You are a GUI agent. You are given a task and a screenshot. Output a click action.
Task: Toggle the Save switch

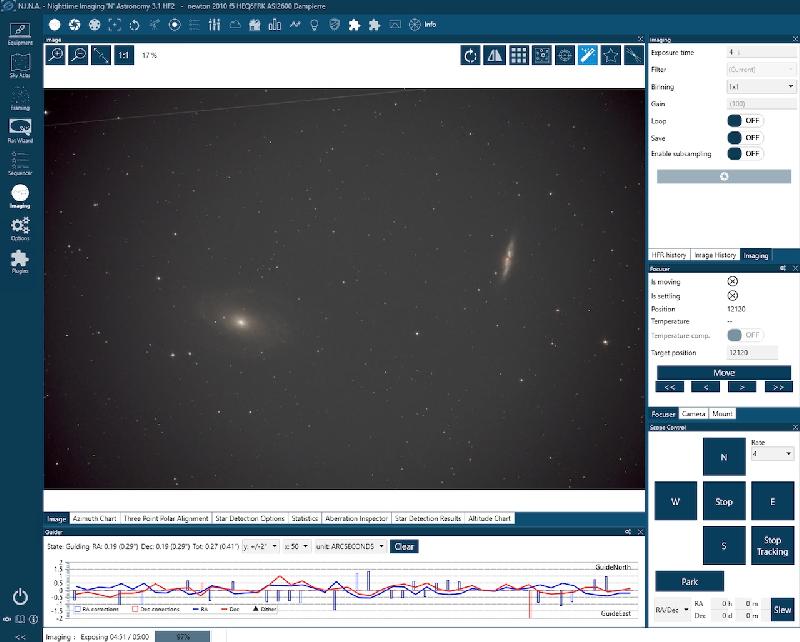745,137
